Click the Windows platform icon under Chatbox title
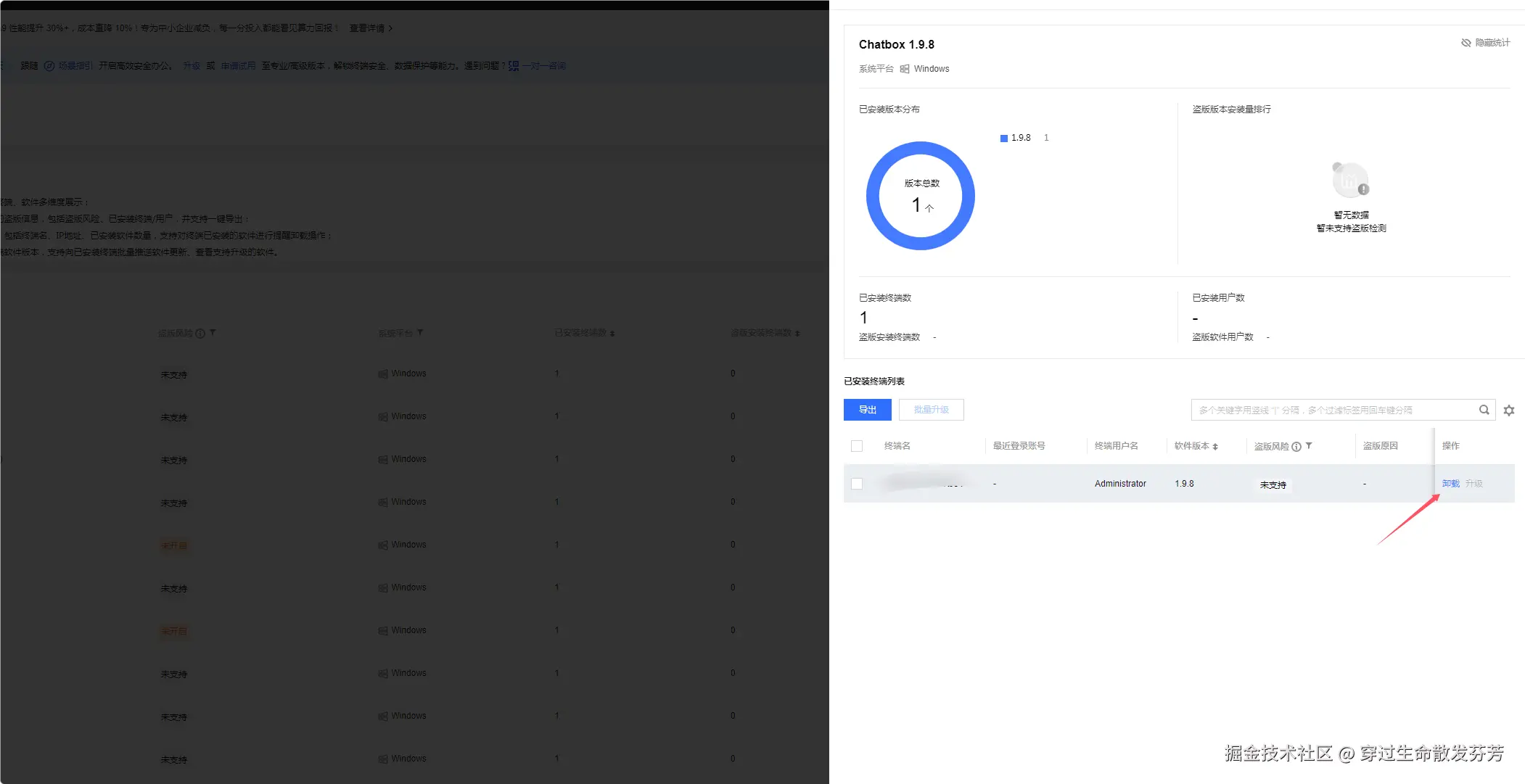Image resolution: width=1525 pixels, height=784 pixels. pos(905,69)
